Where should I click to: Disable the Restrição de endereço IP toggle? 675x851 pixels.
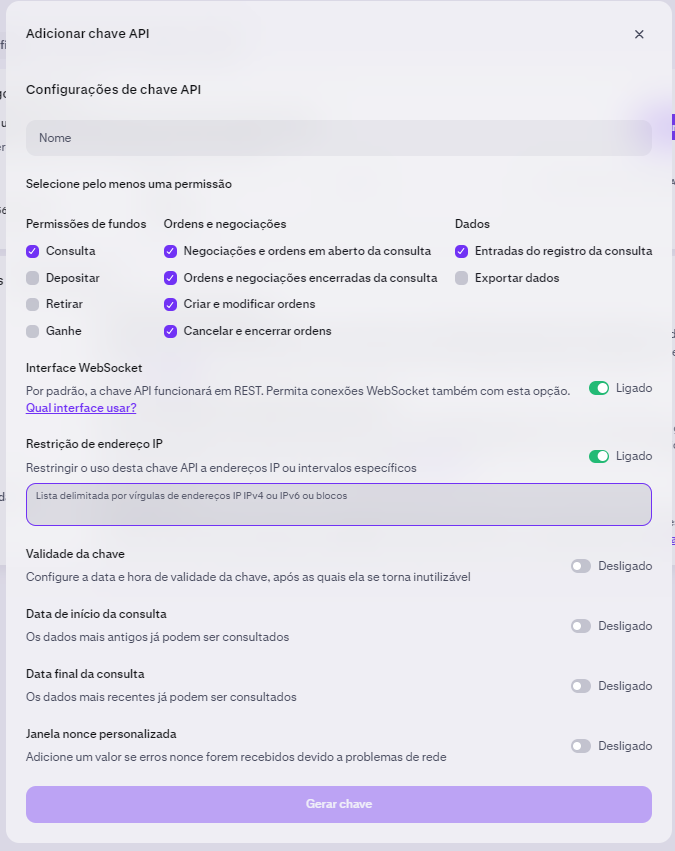pyautogui.click(x=599, y=456)
